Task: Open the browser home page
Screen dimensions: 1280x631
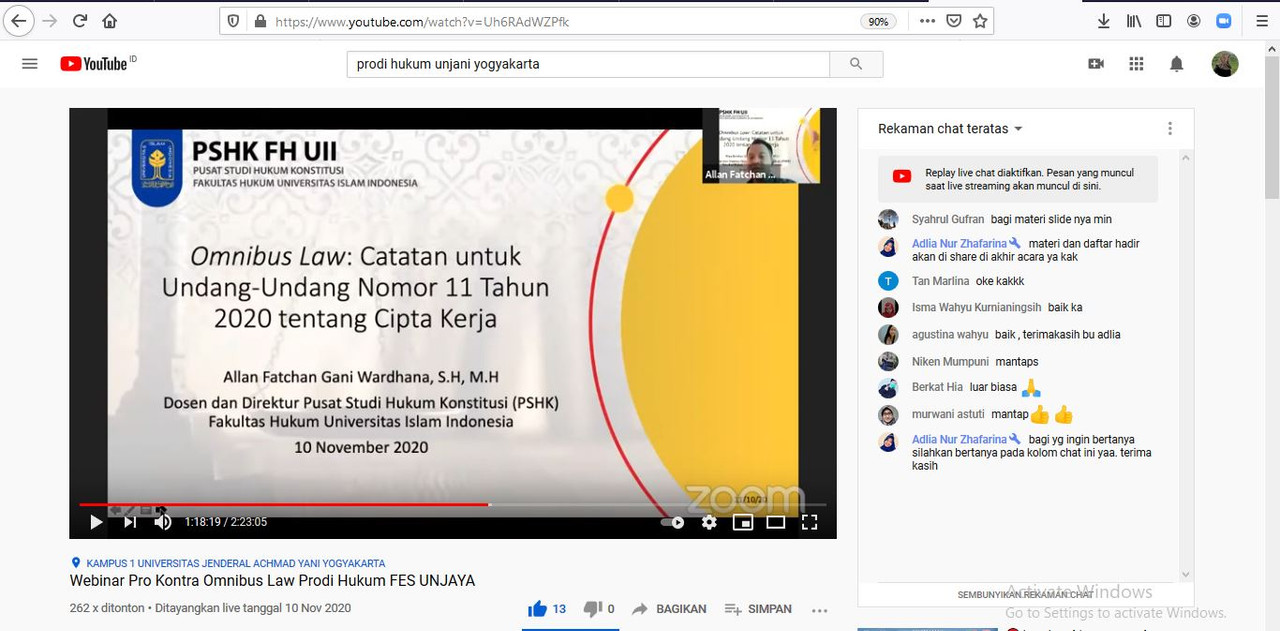Action: point(110,21)
